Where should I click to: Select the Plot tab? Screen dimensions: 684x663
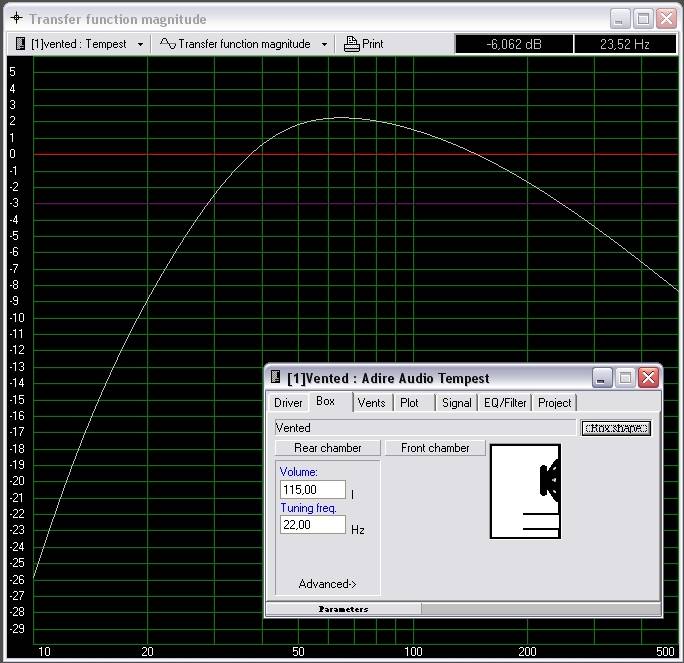pos(410,403)
